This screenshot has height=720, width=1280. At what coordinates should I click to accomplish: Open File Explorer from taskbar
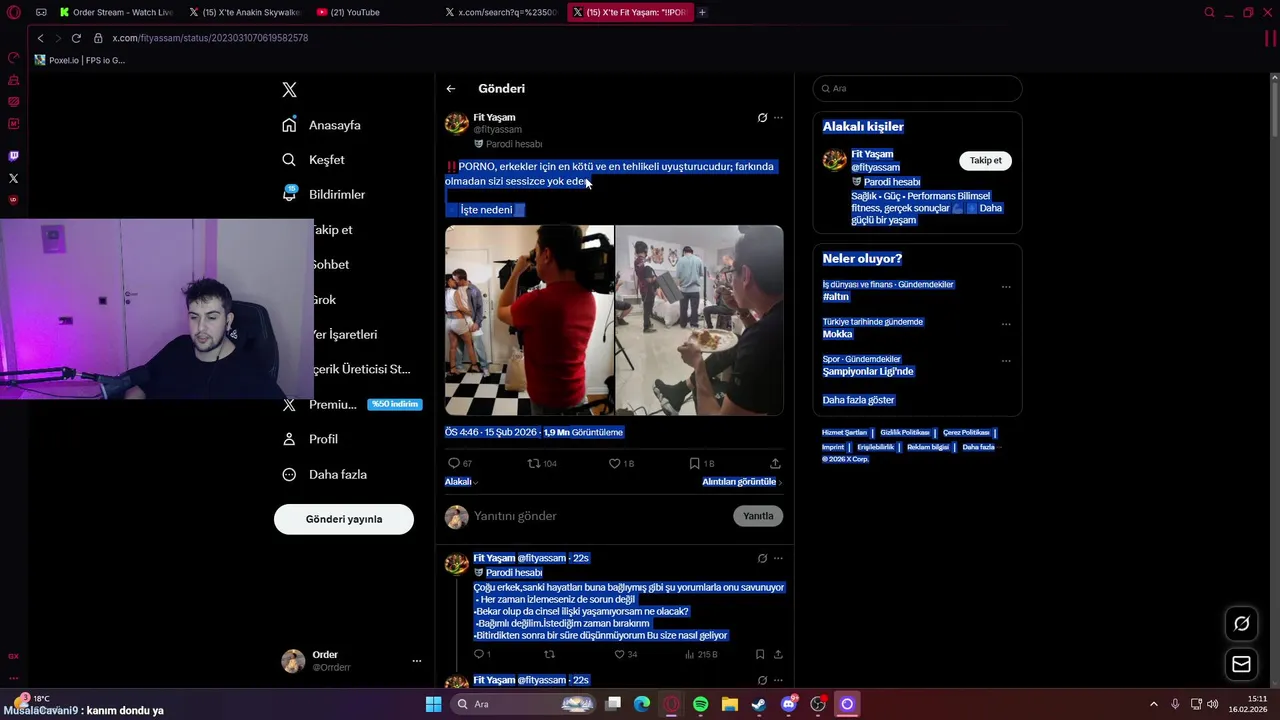point(730,704)
